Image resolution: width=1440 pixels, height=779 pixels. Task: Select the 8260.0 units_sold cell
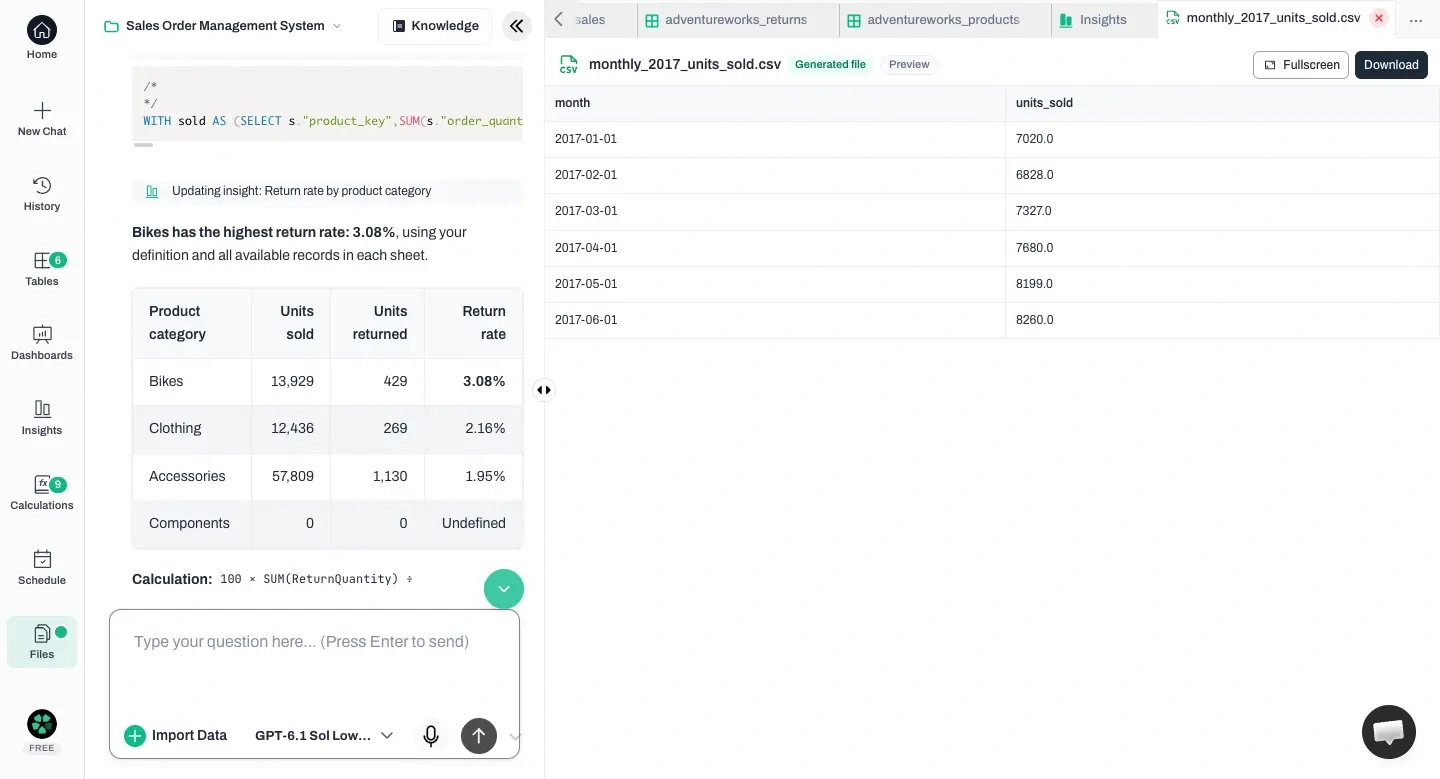point(1222,320)
